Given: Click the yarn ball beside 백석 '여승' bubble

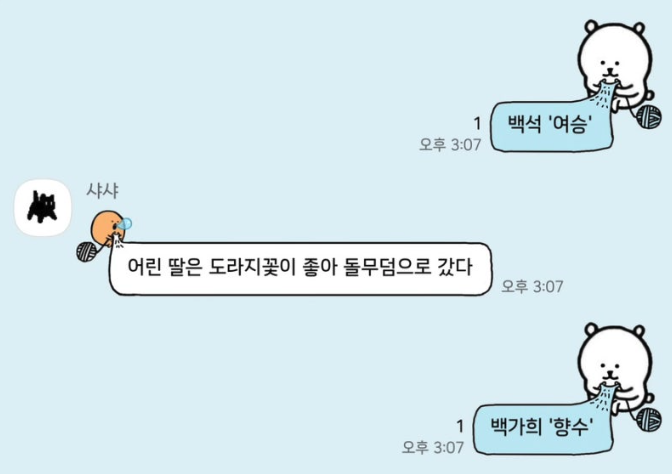Looking at the screenshot, I should point(648,117).
